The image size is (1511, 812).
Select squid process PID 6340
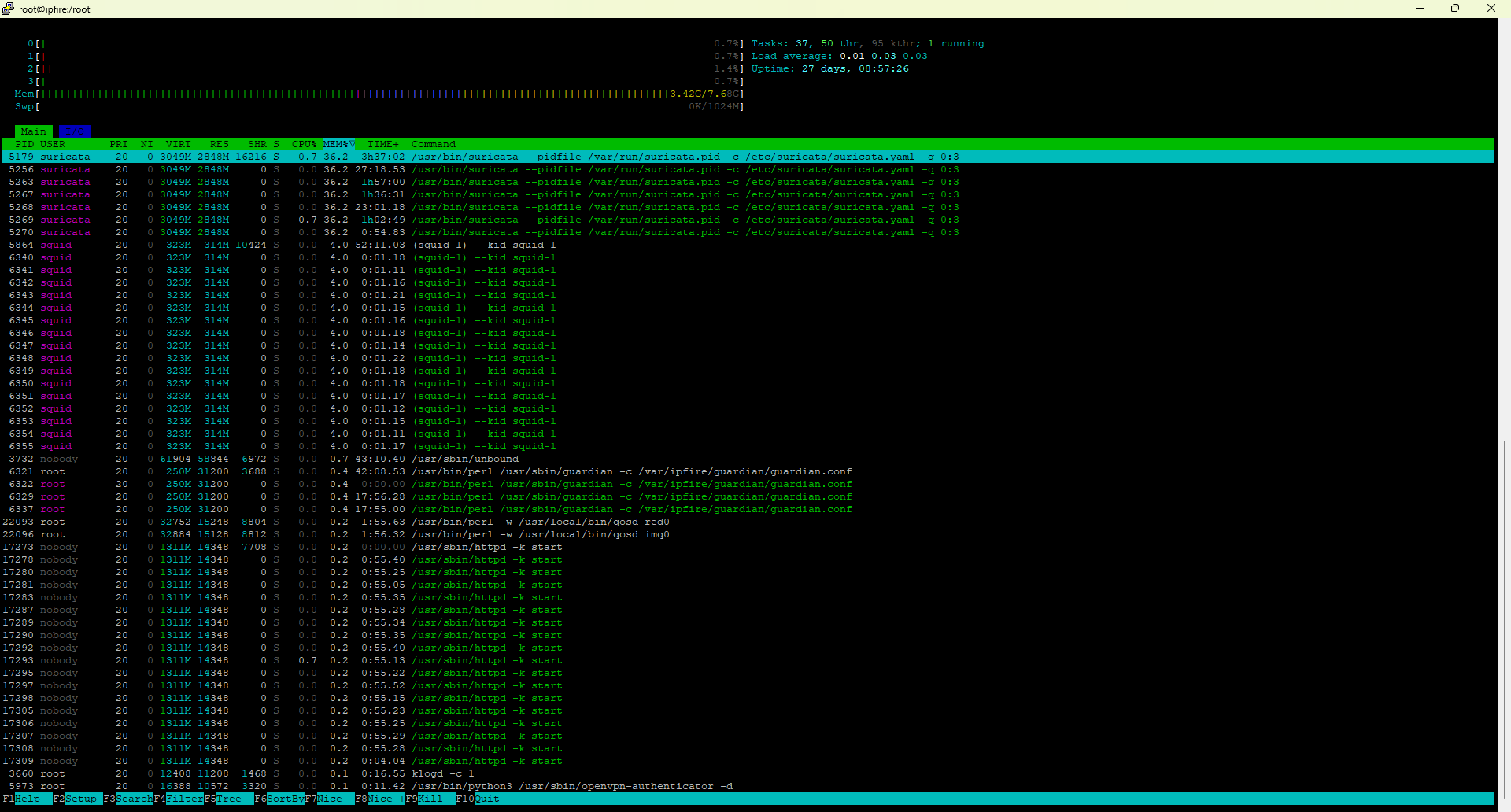[748, 257]
